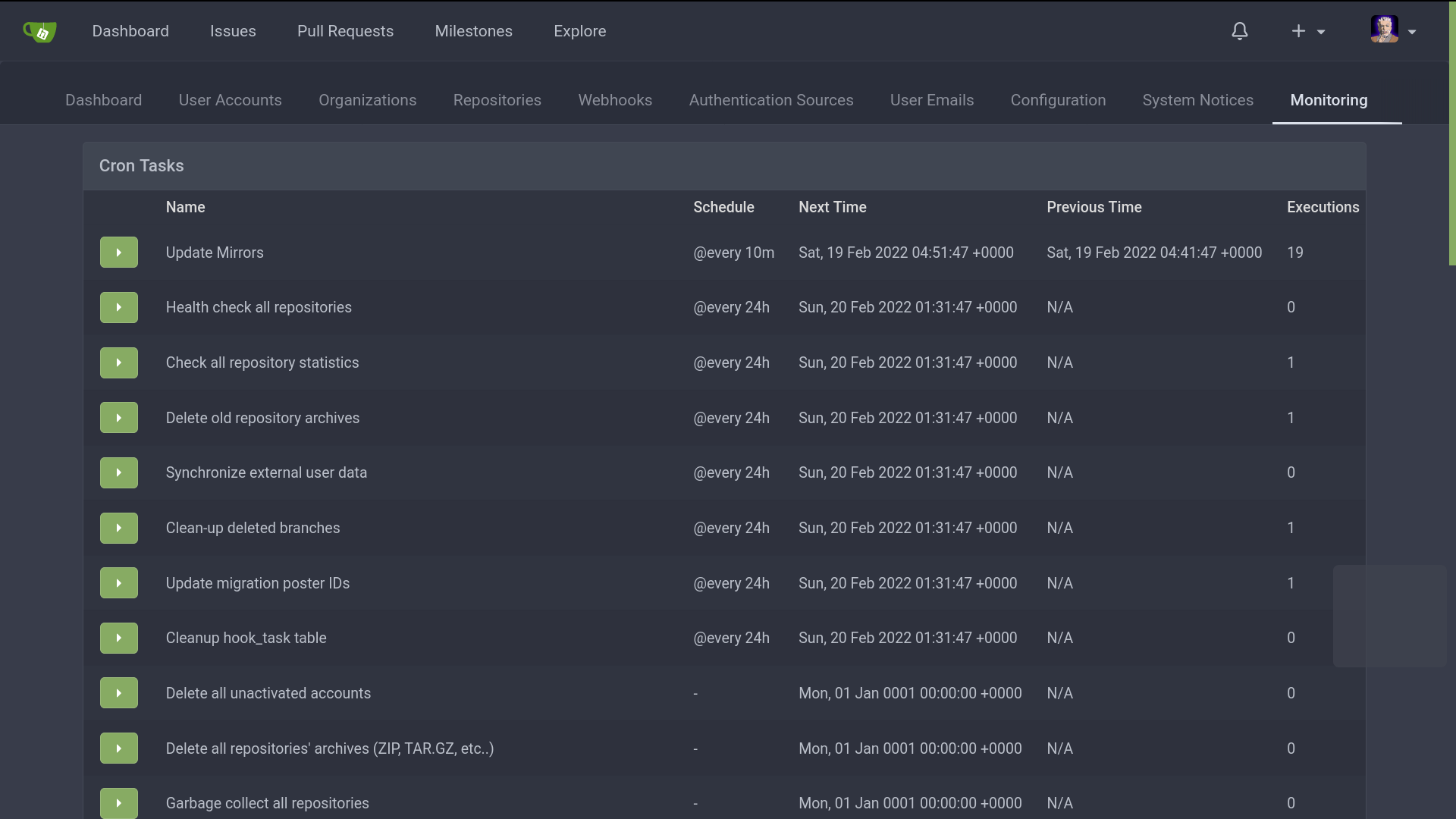This screenshot has height=819, width=1456.
Task: Run the Update Mirrors cron task
Action: click(118, 253)
